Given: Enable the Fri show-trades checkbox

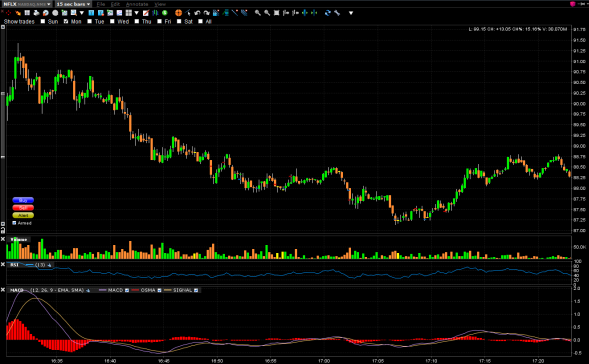Looking at the screenshot, I should click(159, 21).
